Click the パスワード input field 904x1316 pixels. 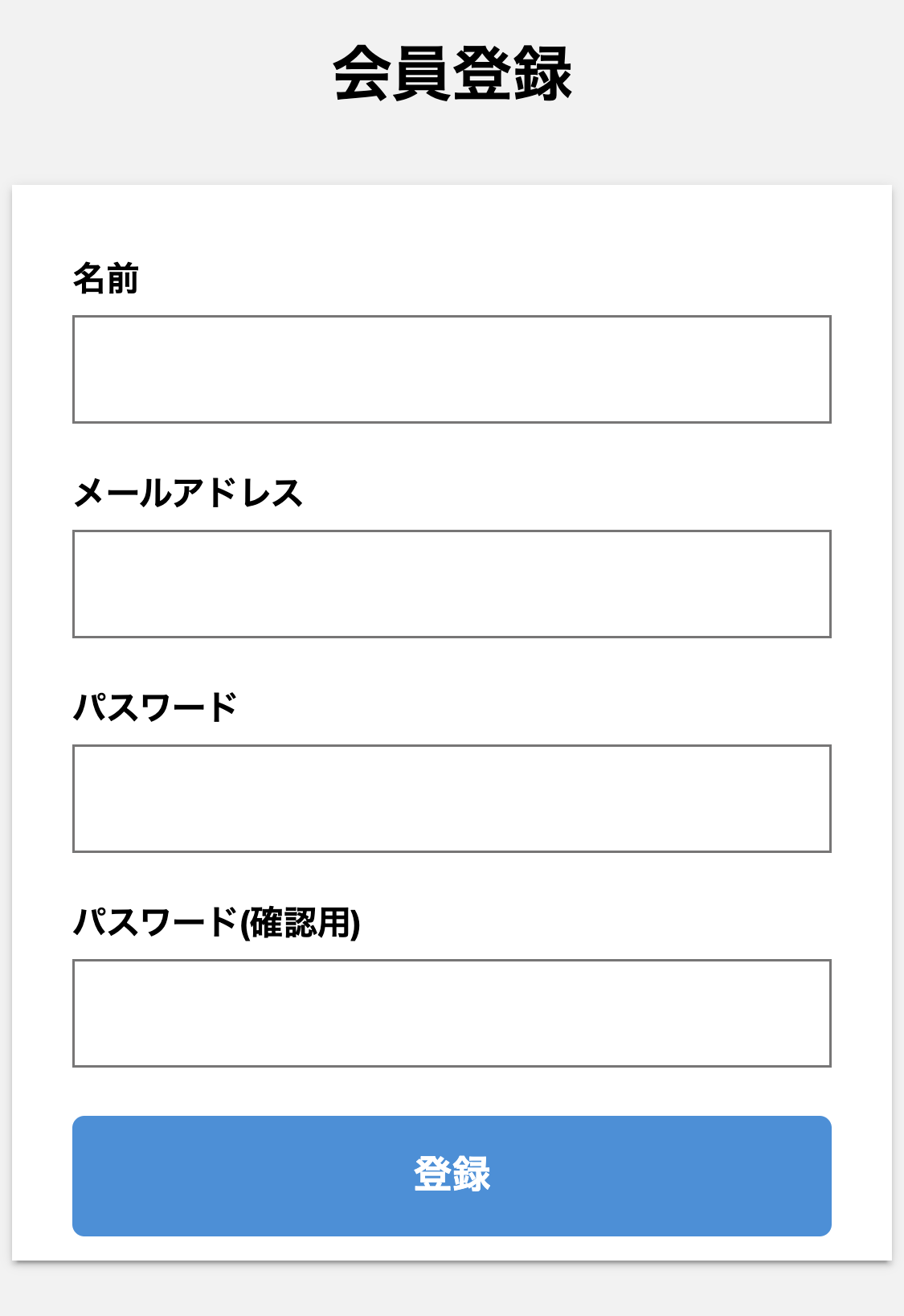(x=452, y=798)
